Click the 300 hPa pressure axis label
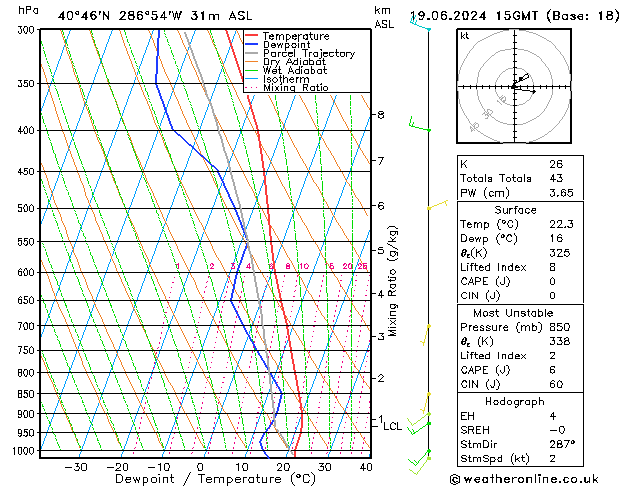The image size is (629, 486). [28, 30]
